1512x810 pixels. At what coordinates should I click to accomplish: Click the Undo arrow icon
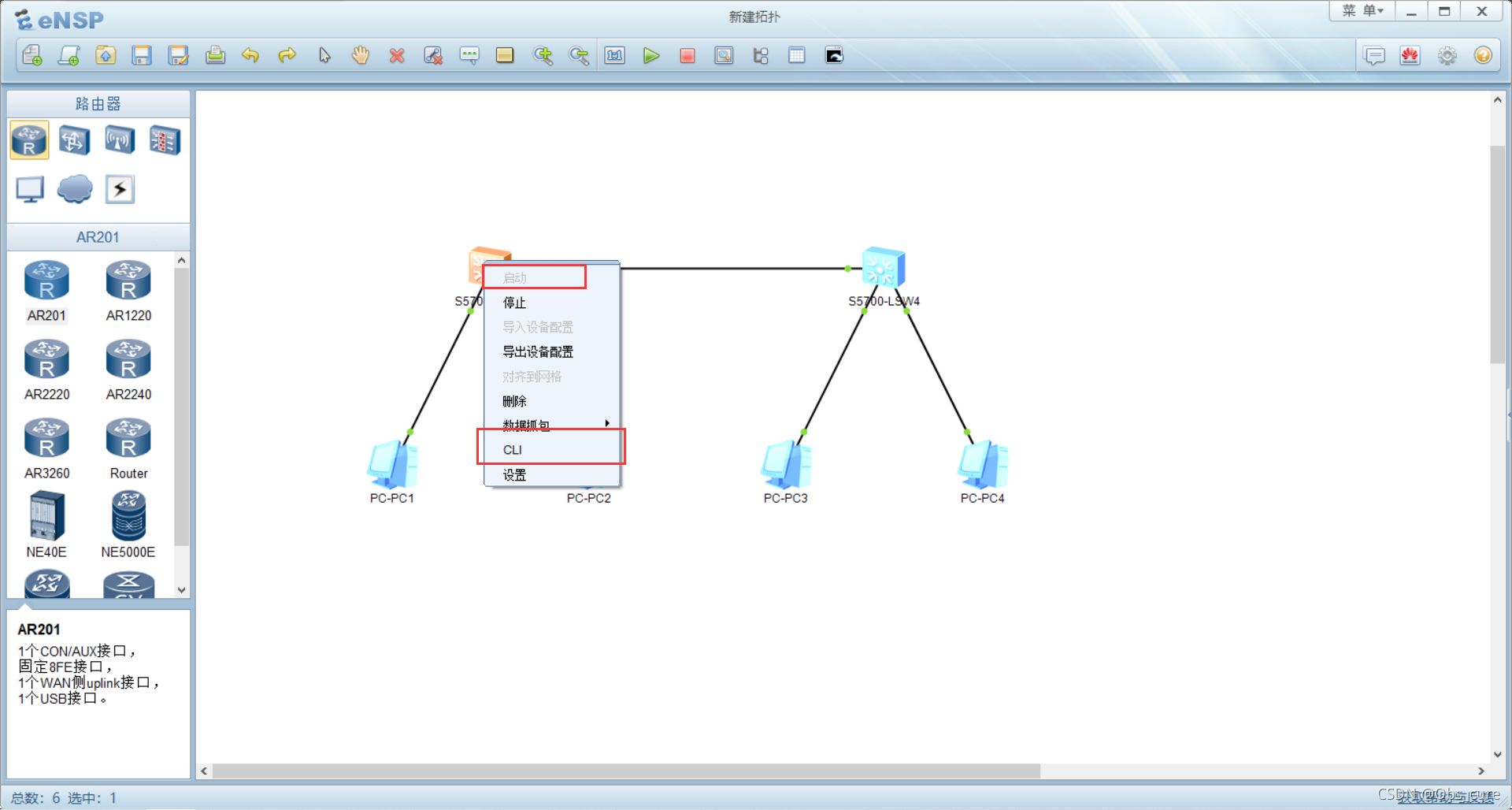coord(250,56)
